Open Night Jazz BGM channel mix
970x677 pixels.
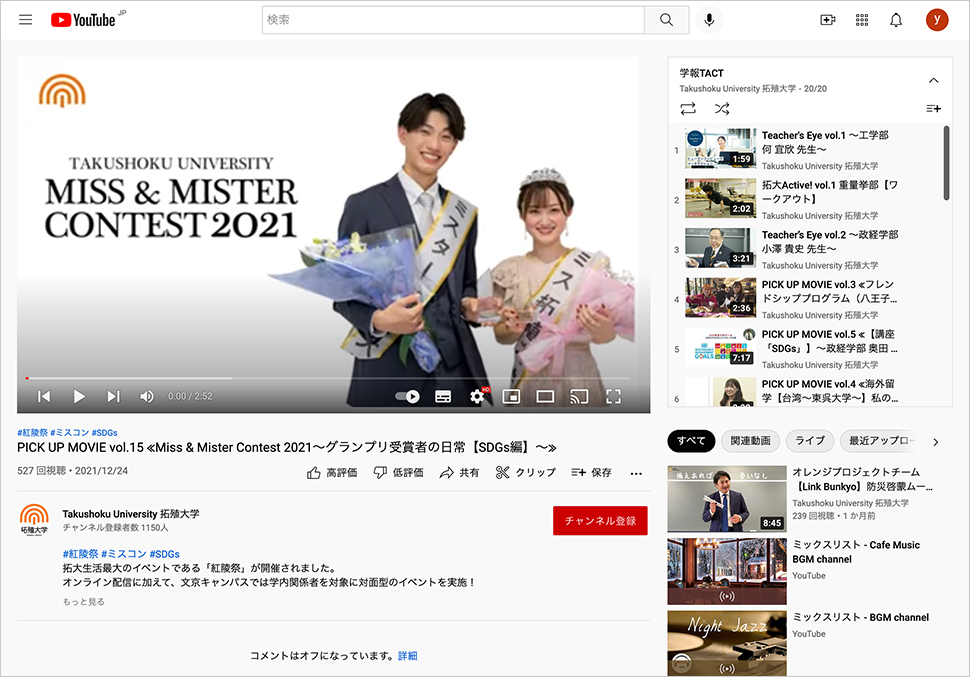802,643
